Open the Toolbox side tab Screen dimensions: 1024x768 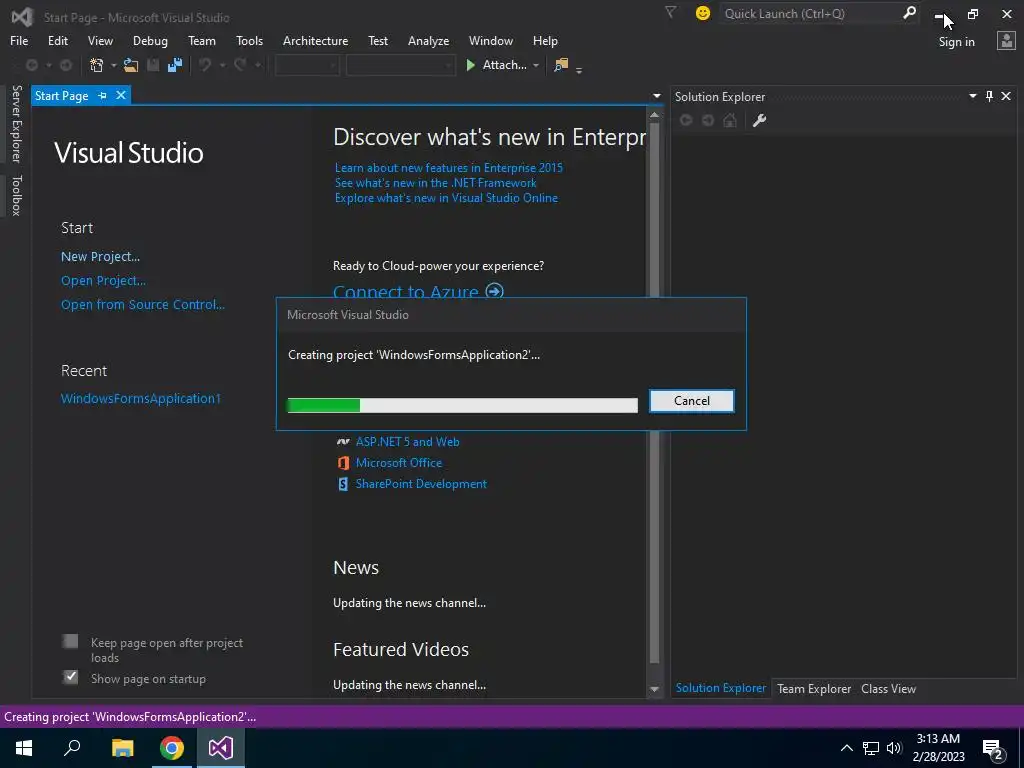[16, 195]
